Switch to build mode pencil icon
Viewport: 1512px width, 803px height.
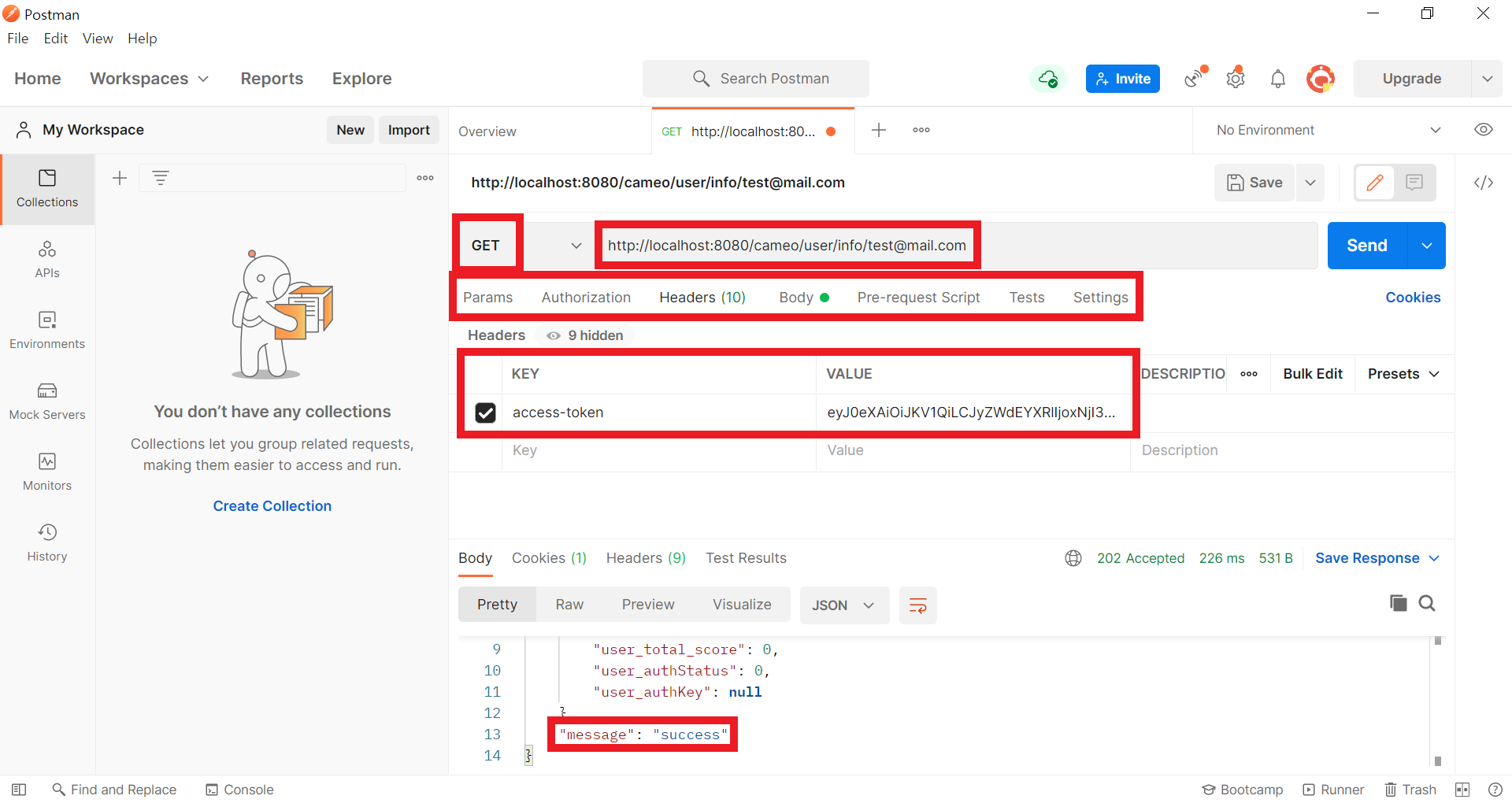tap(1375, 183)
